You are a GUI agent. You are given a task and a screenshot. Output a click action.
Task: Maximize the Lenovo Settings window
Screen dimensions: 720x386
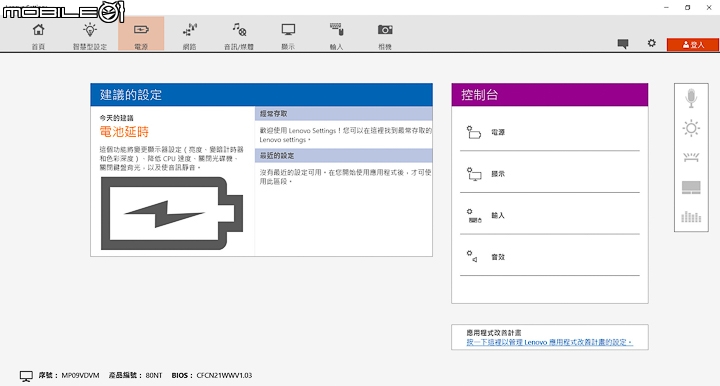pos(687,7)
